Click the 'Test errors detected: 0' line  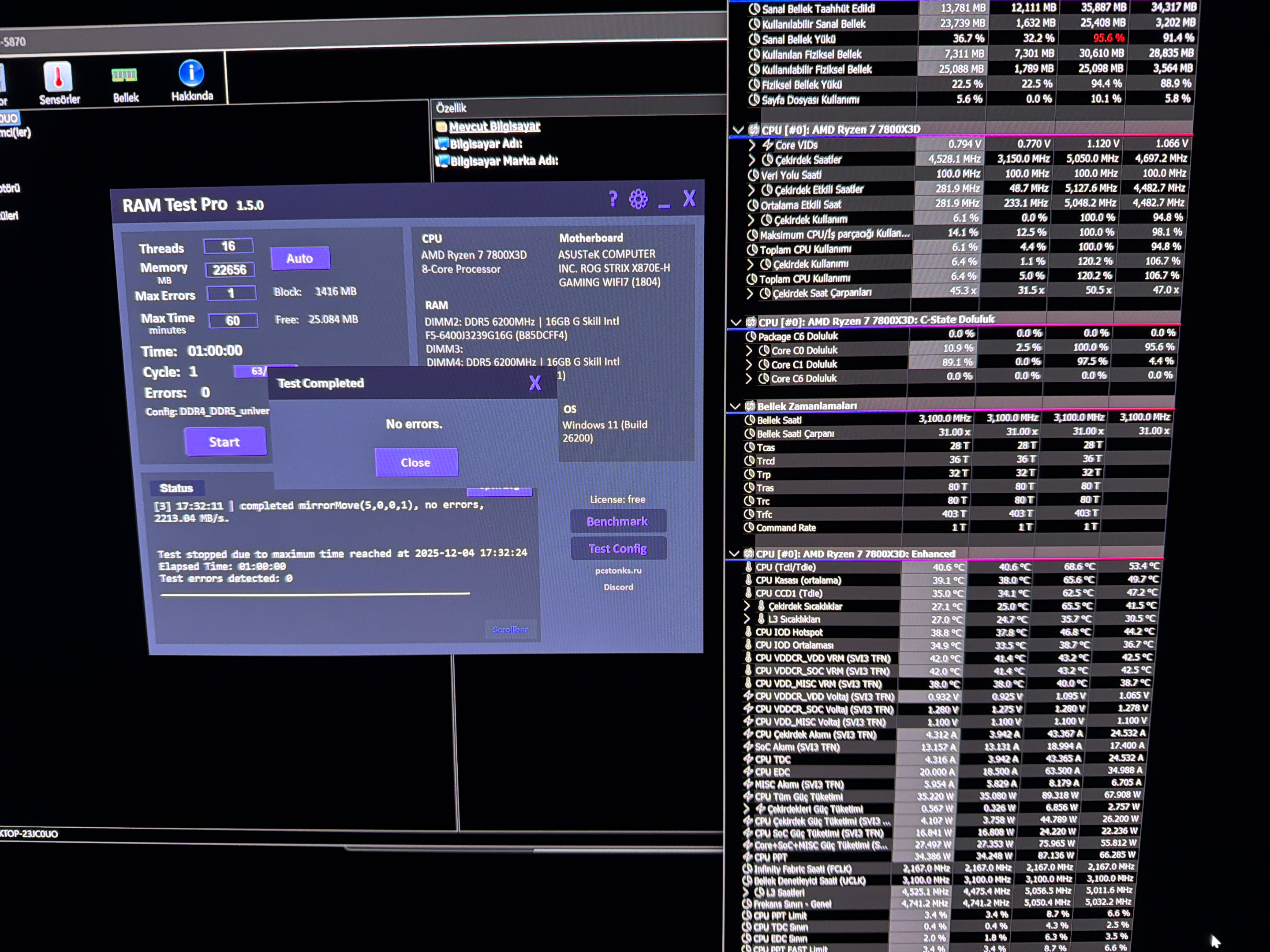pyautogui.click(x=226, y=578)
